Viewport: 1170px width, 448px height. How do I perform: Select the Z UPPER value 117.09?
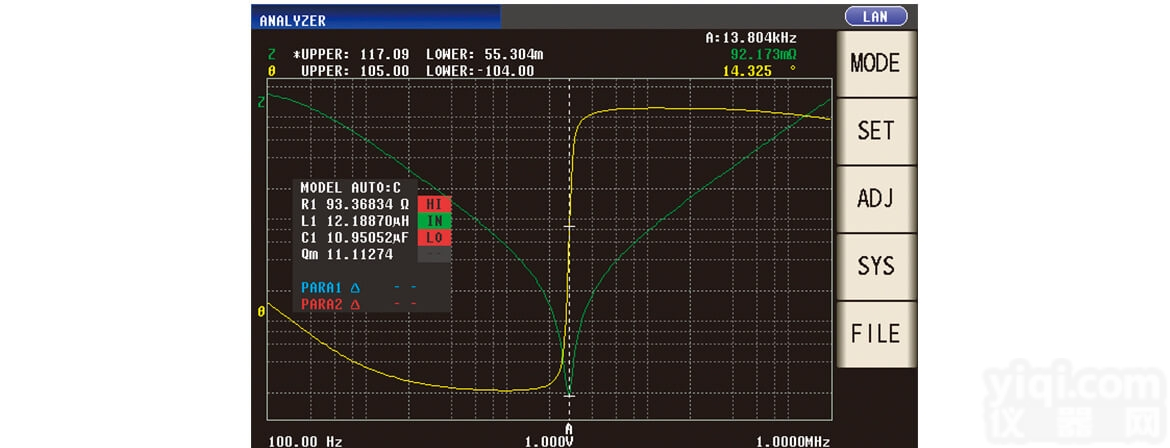pos(385,54)
